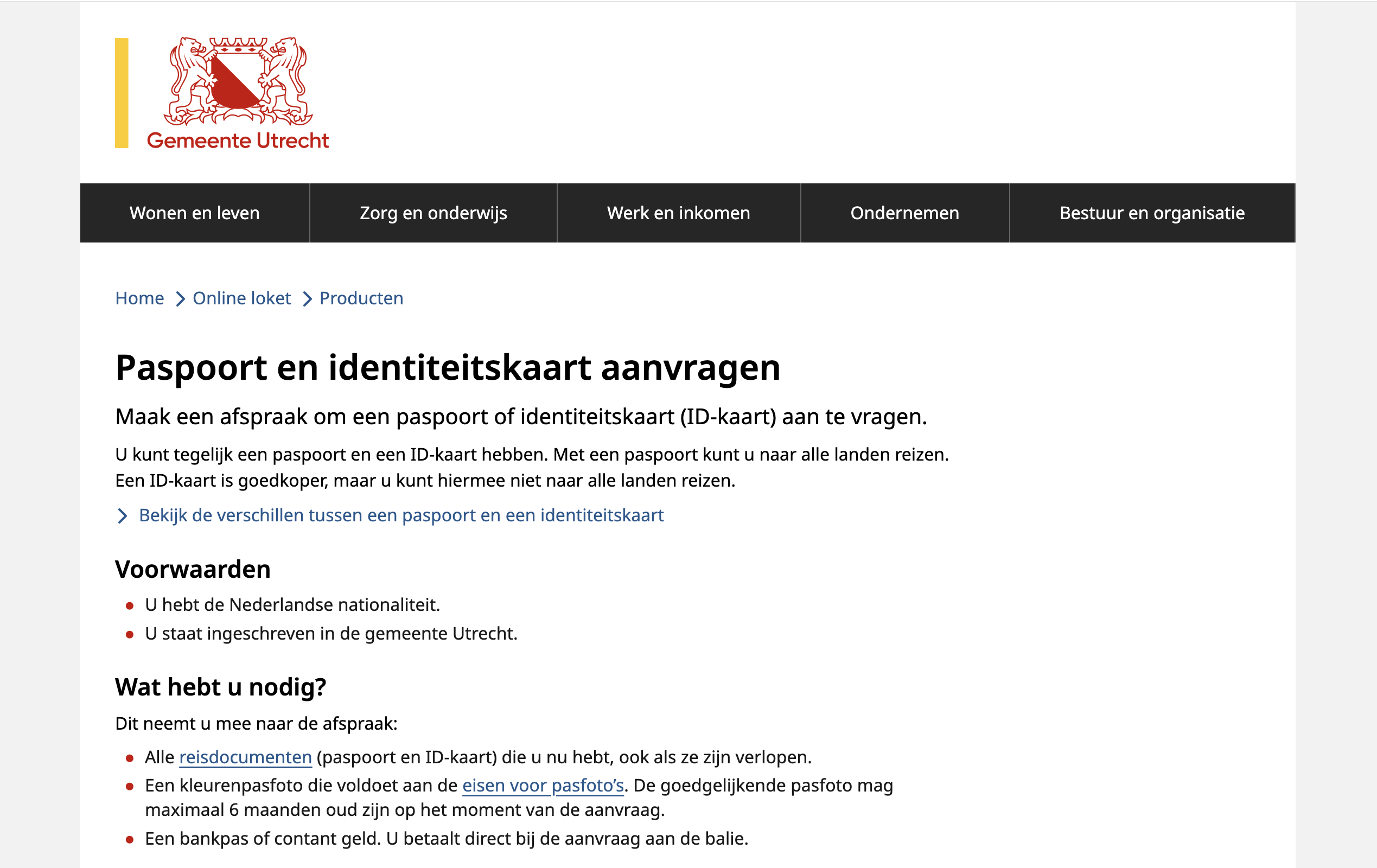Viewport: 1377px width, 868px height.
Task: Follow the reisdocumenten link
Action: coord(245,757)
